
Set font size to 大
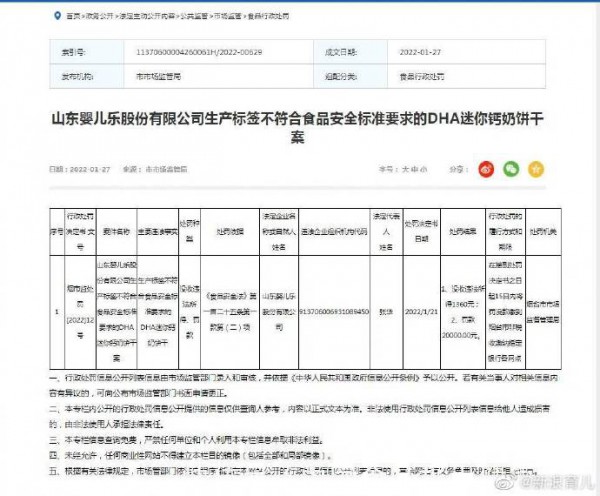[405, 169]
